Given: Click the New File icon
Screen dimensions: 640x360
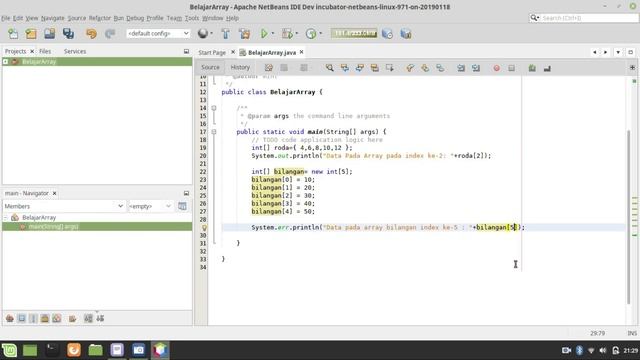Looking at the screenshot, I should pos(13,34).
